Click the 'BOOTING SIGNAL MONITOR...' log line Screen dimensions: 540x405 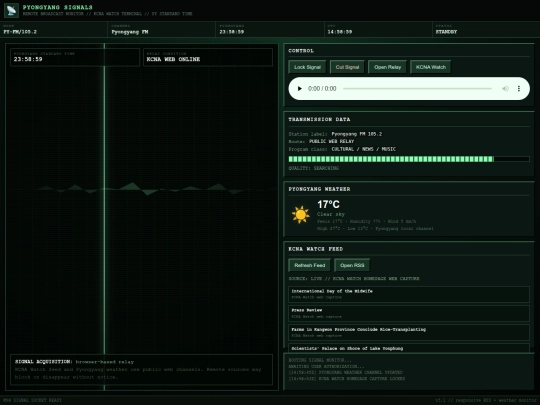[320, 360]
